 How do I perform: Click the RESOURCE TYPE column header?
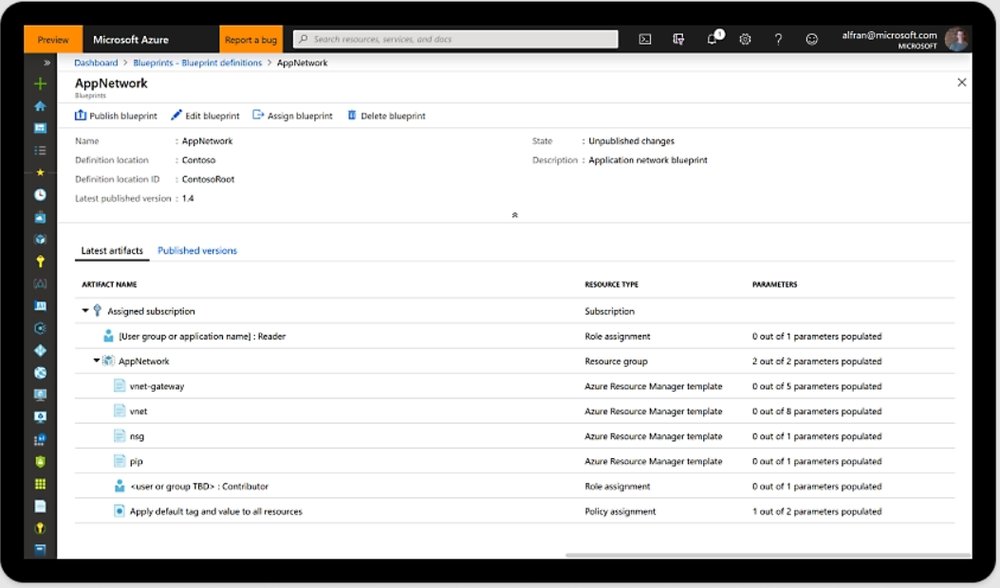[612, 284]
